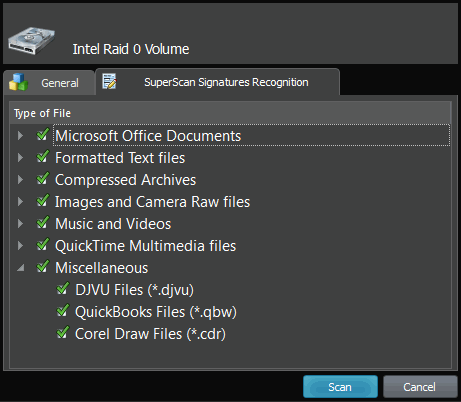Image resolution: width=461 pixels, height=402 pixels.
Task: Toggle Images and Camera Raw files checkmark
Action: 43,201
